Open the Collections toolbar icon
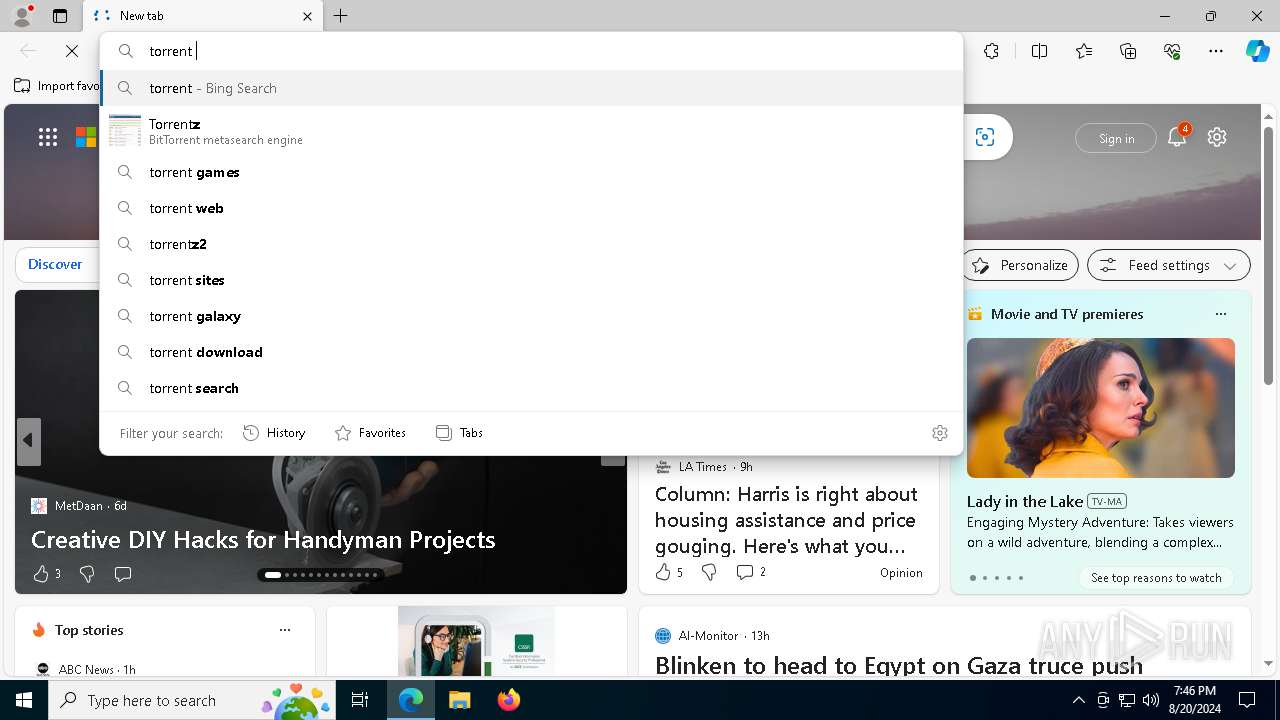The width and height of the screenshot is (1280, 720). (1128, 51)
